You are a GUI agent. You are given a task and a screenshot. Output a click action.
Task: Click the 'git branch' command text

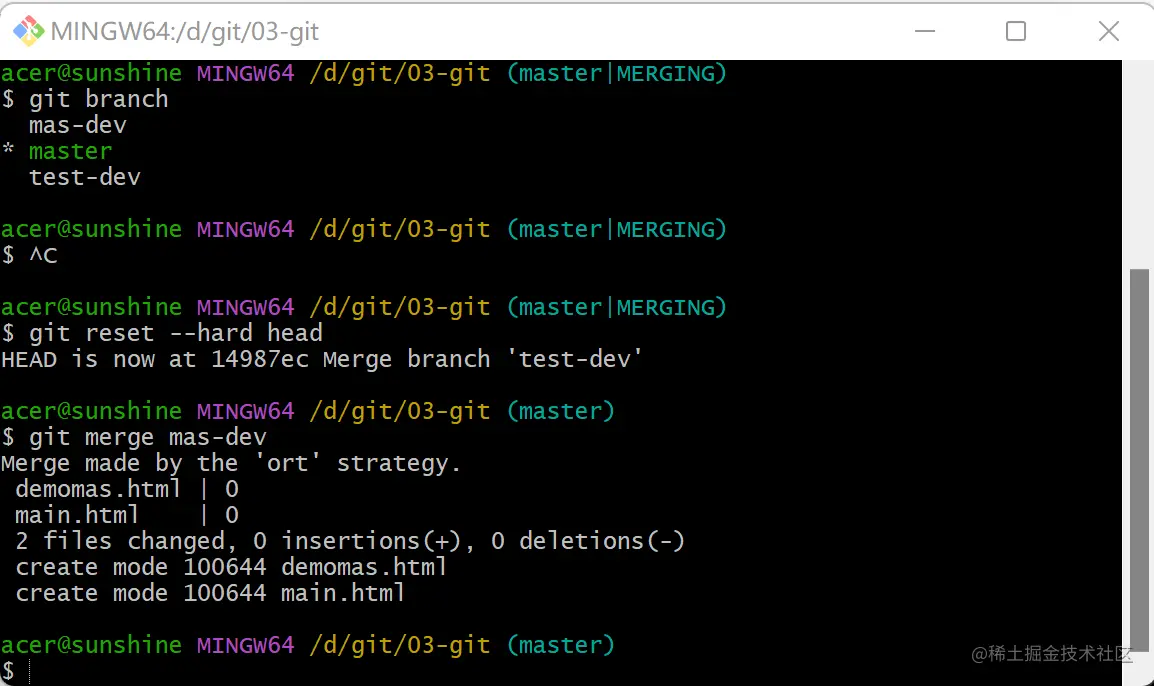(x=99, y=99)
